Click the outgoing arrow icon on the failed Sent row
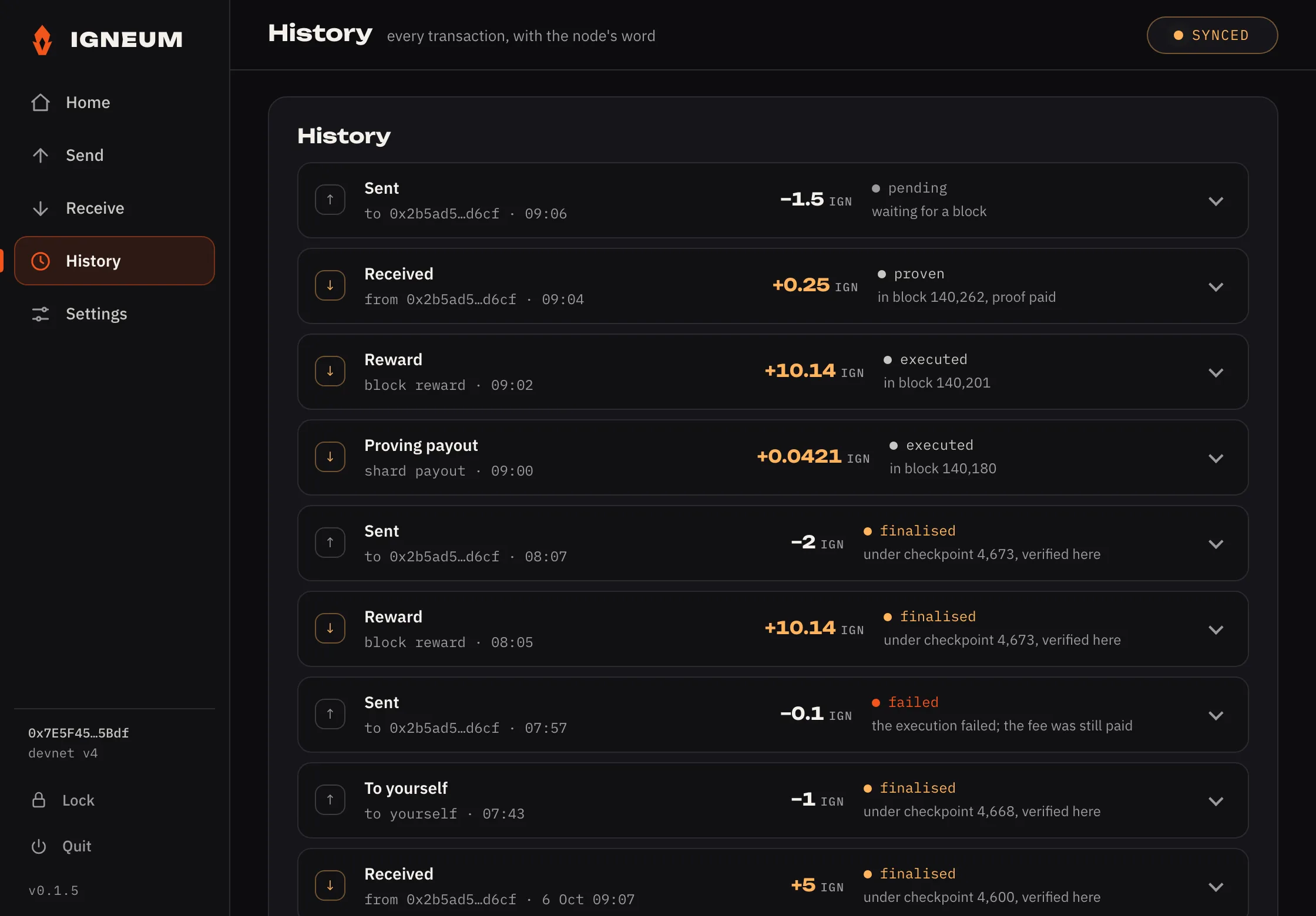 [x=330, y=714]
